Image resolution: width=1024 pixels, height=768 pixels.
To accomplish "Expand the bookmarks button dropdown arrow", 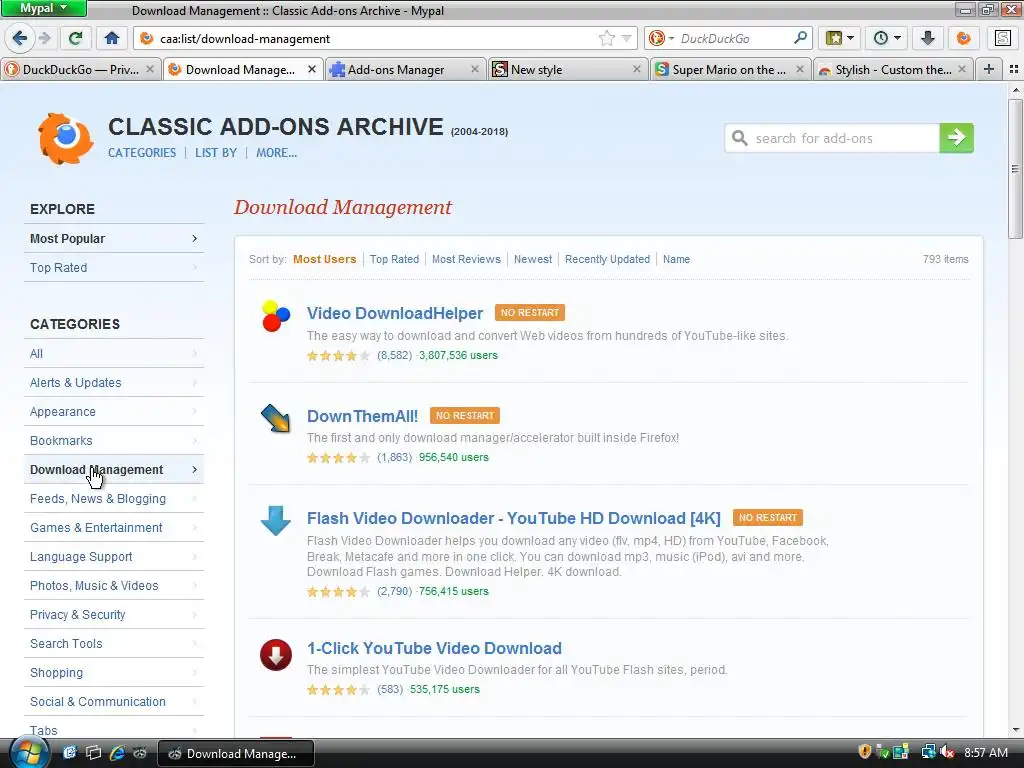I will tap(850, 39).
